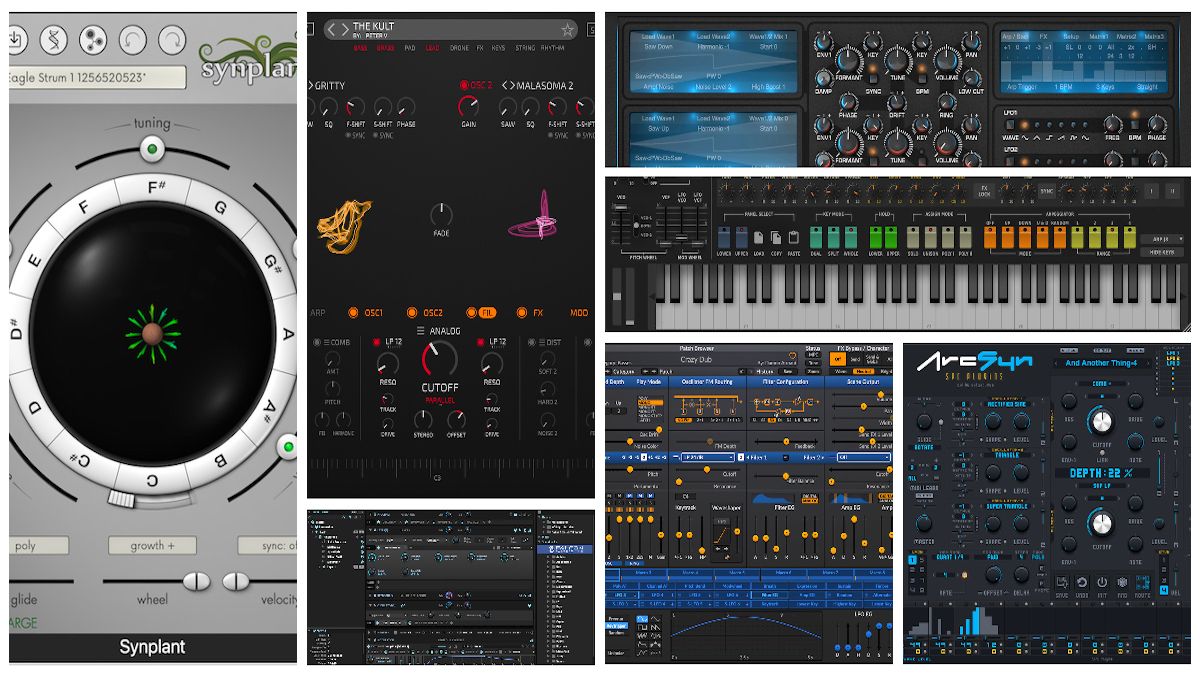Click the DNA gene editing icon in Synplant
The height and width of the screenshot is (675, 1200).
53,40
